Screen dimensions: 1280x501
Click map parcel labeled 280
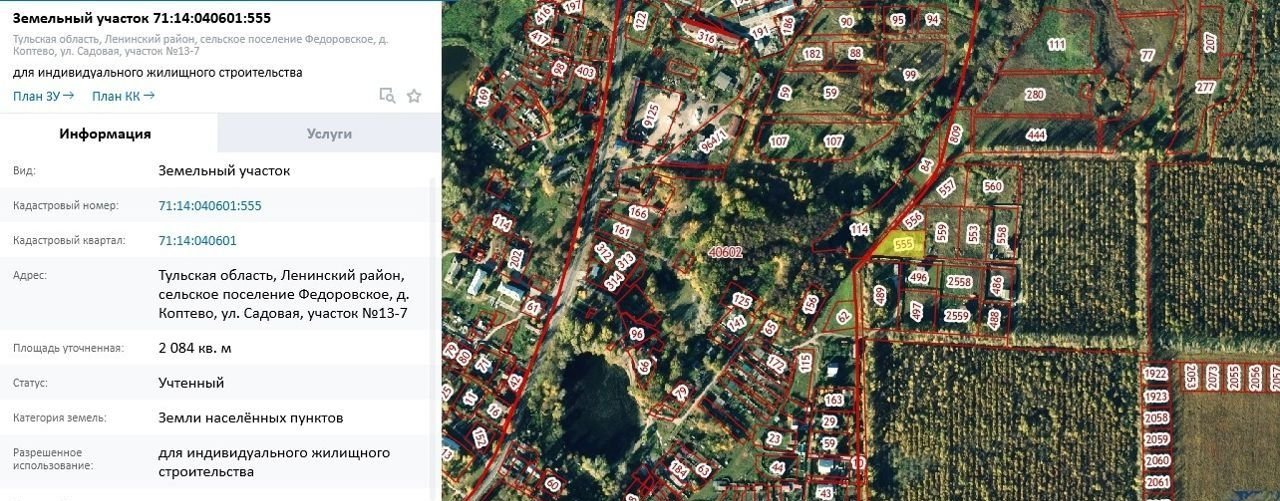[x=1035, y=95]
